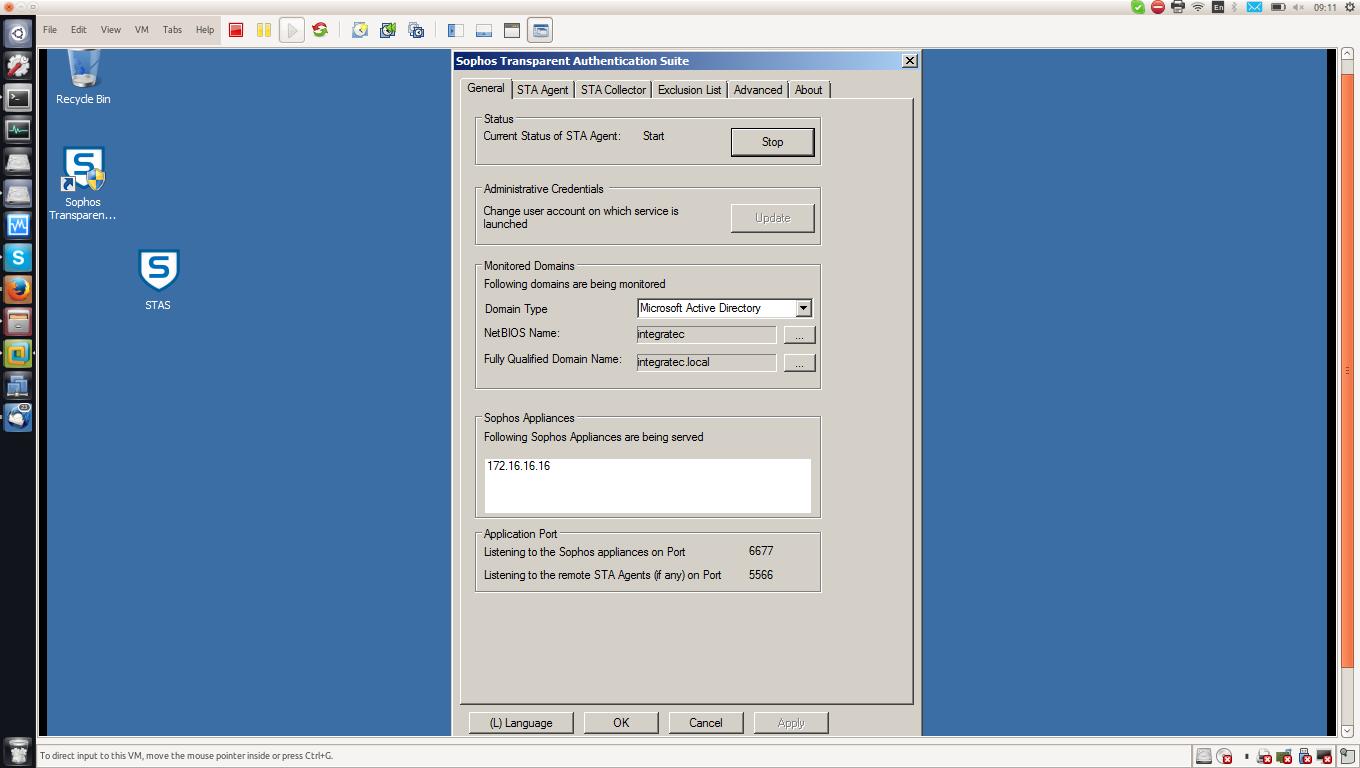Click the Apply button
Viewport: 1360px width, 768px height.
point(791,723)
